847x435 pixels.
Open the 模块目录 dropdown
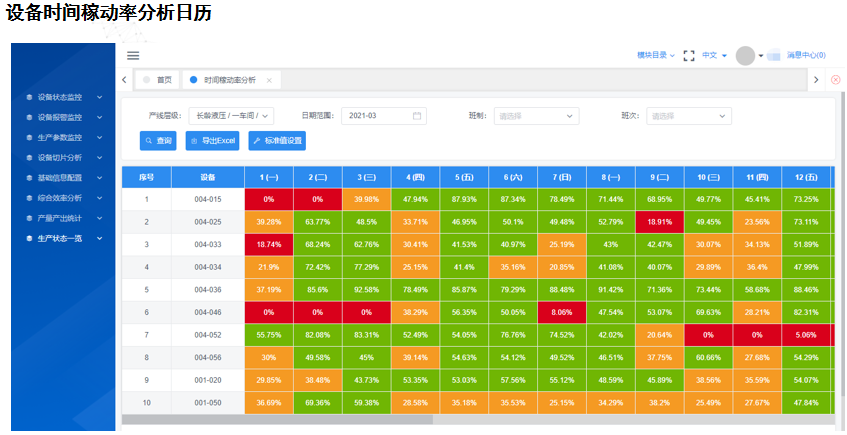click(655, 56)
